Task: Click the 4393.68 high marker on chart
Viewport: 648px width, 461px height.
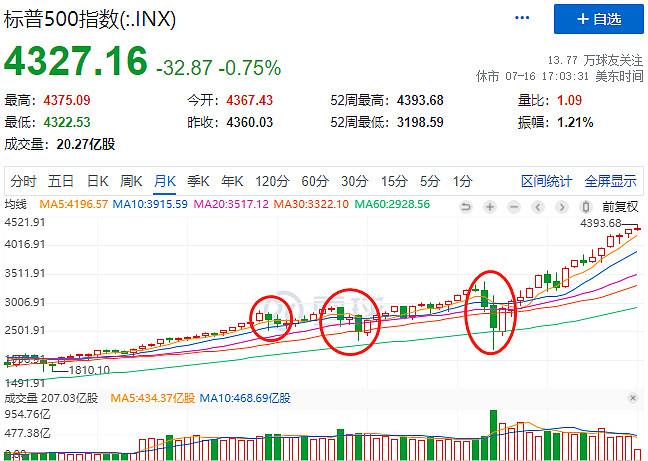Action: point(601,223)
